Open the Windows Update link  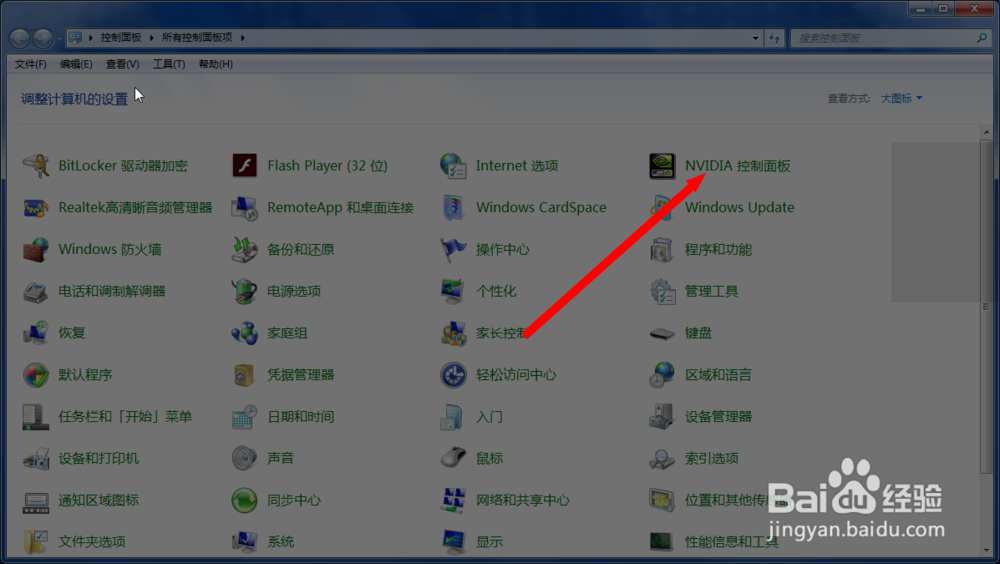click(740, 207)
